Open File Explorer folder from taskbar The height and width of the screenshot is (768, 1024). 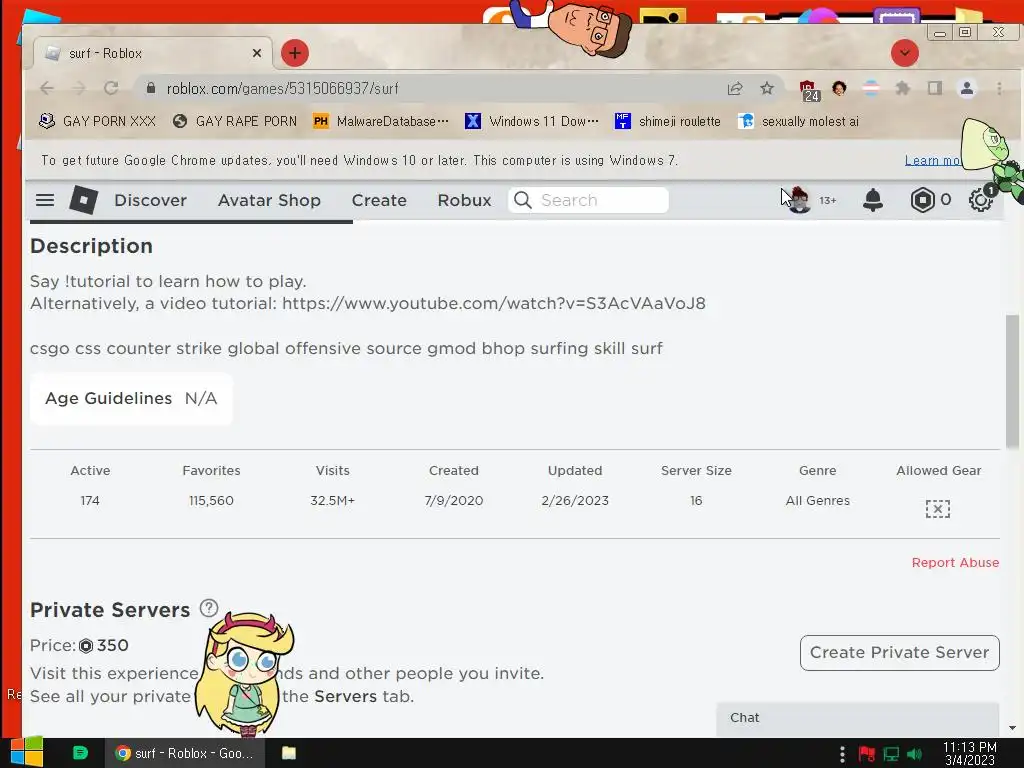point(289,753)
